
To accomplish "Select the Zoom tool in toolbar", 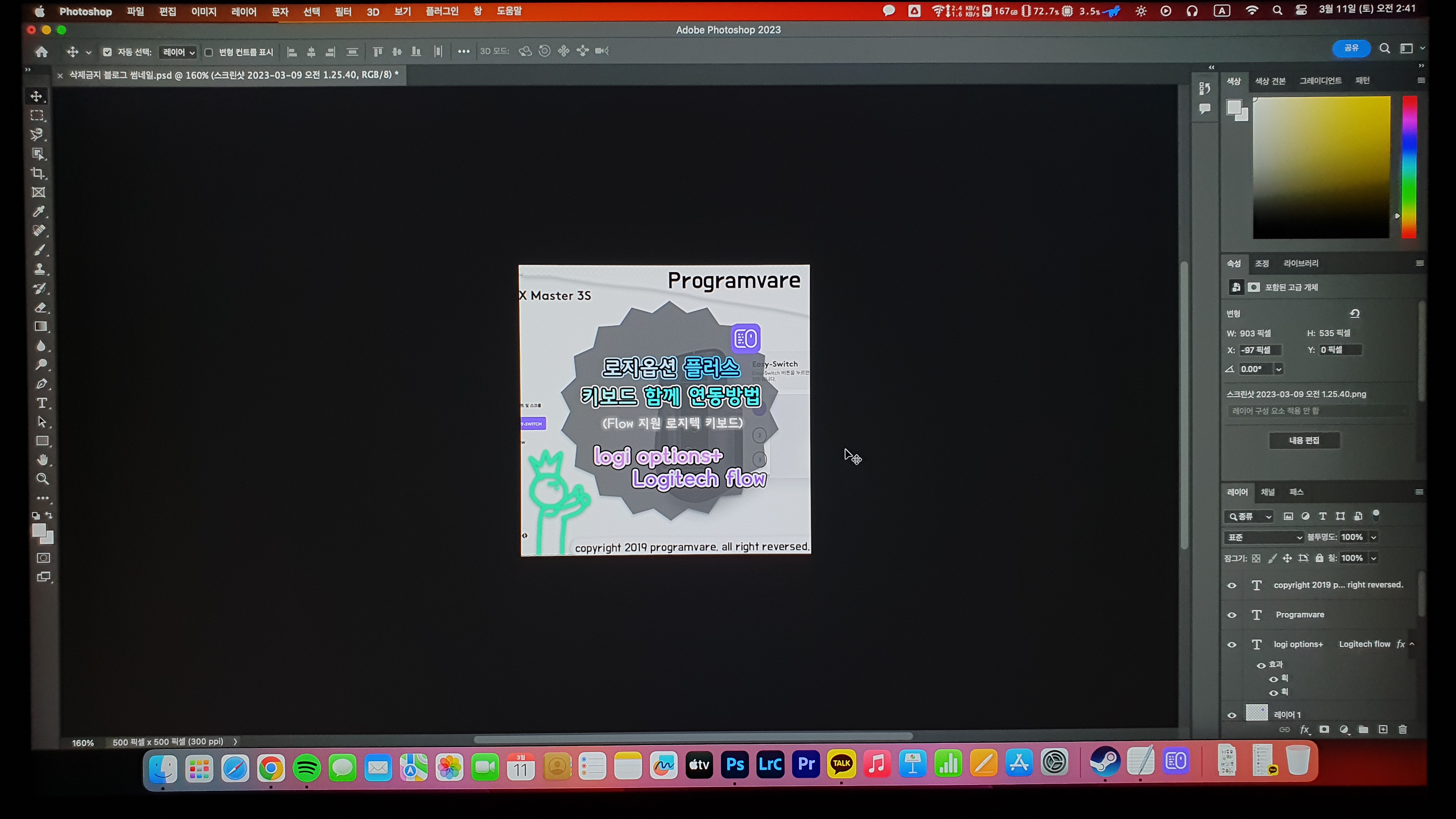I will (42, 479).
